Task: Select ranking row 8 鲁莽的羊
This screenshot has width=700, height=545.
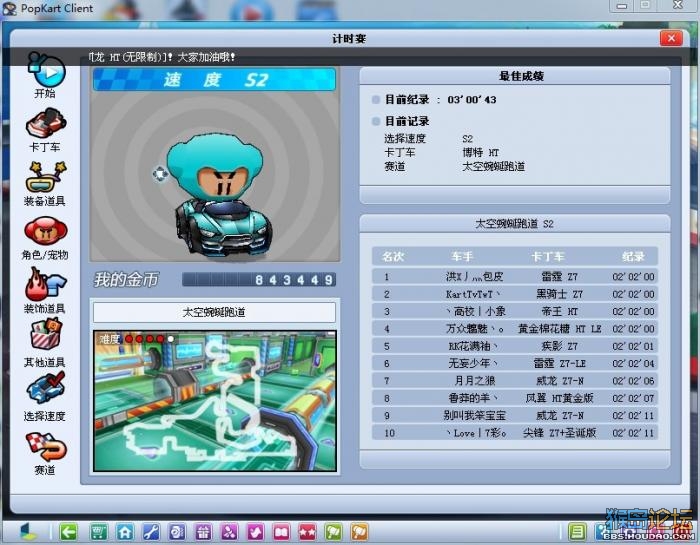Action: point(514,398)
